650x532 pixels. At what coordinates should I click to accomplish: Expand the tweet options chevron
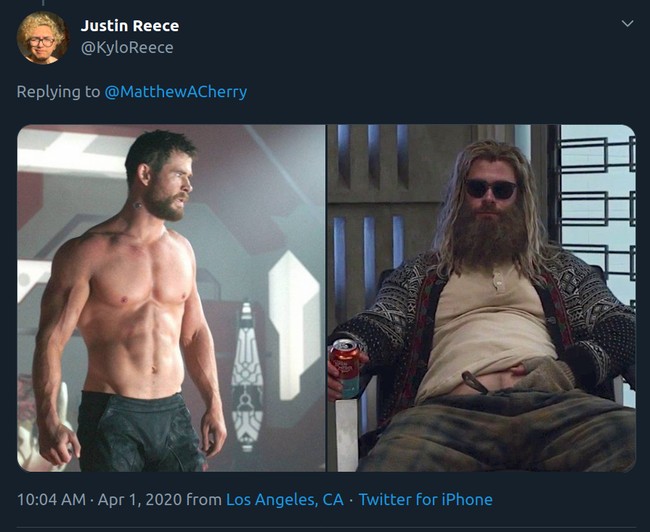point(627,24)
